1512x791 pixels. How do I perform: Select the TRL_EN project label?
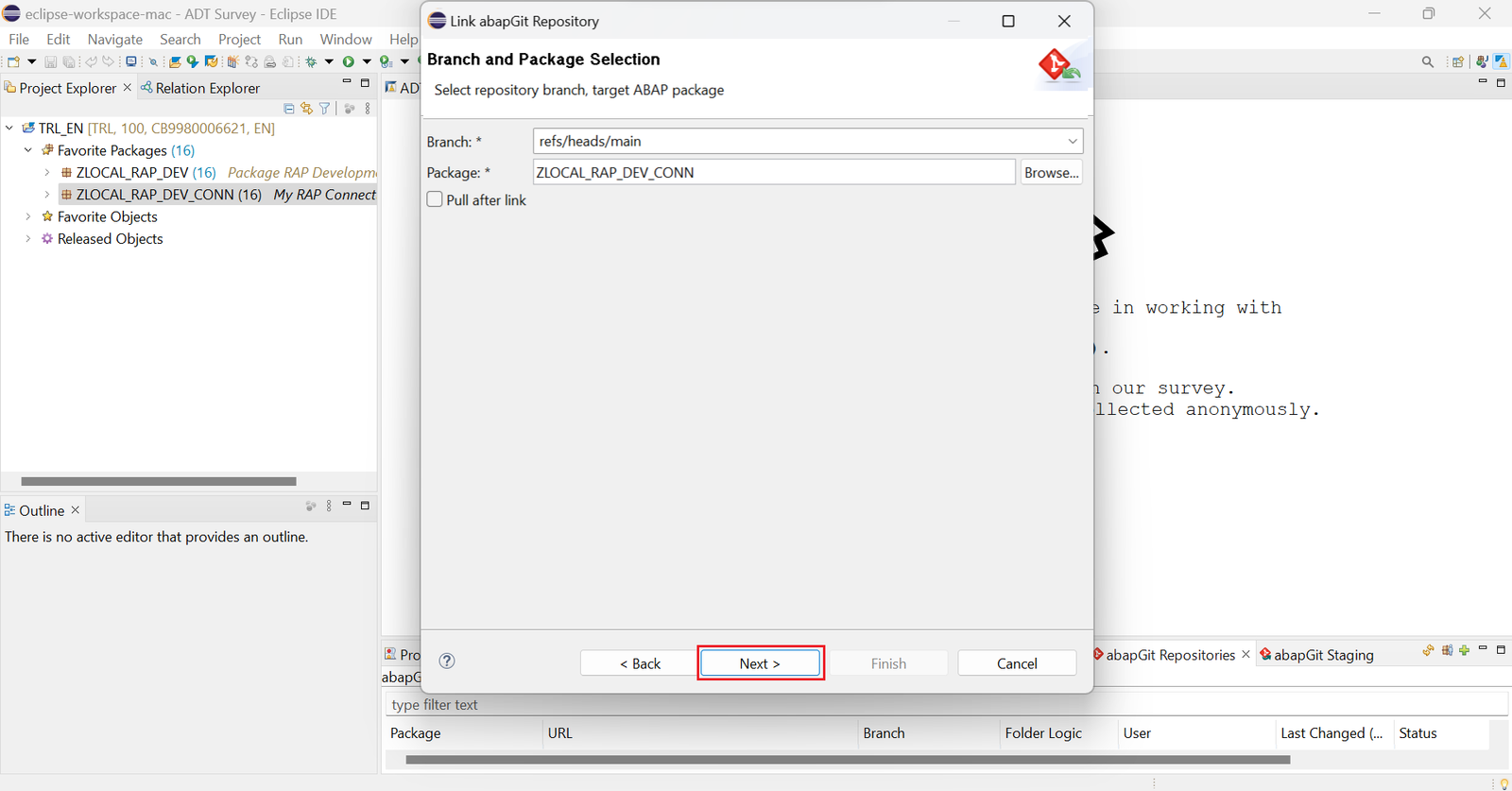coord(61,128)
